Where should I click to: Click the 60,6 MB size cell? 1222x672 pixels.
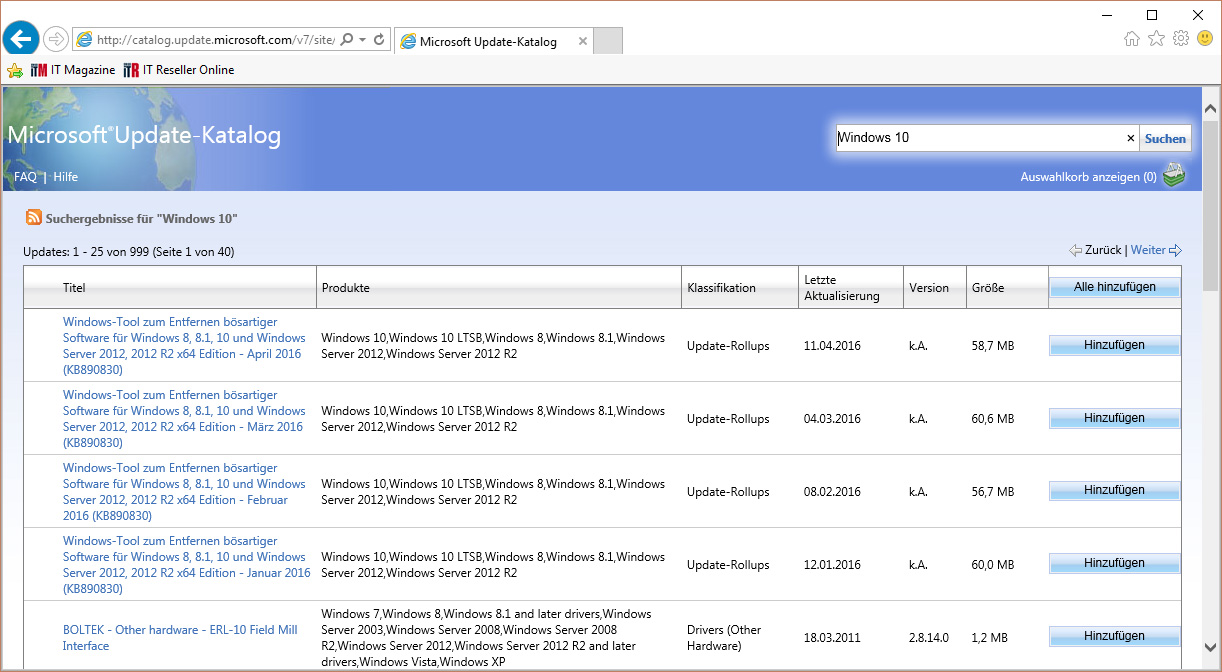click(x=993, y=419)
